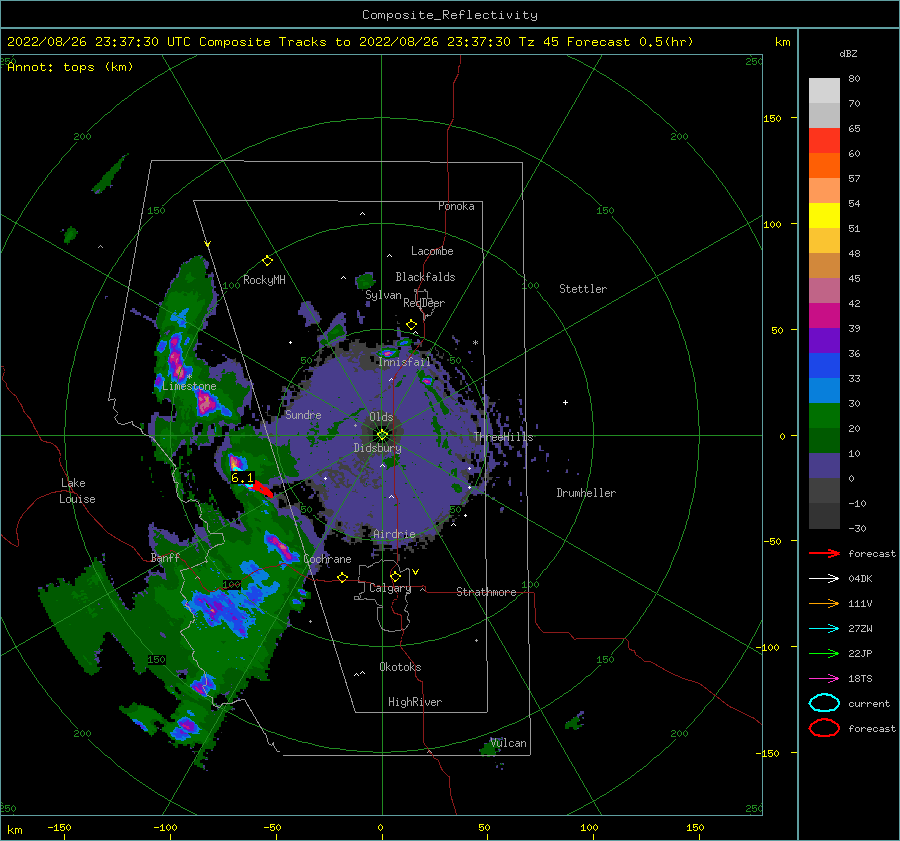
Task: Click the yellow swatch between 54 and 51 dBZ
Action: [824, 216]
